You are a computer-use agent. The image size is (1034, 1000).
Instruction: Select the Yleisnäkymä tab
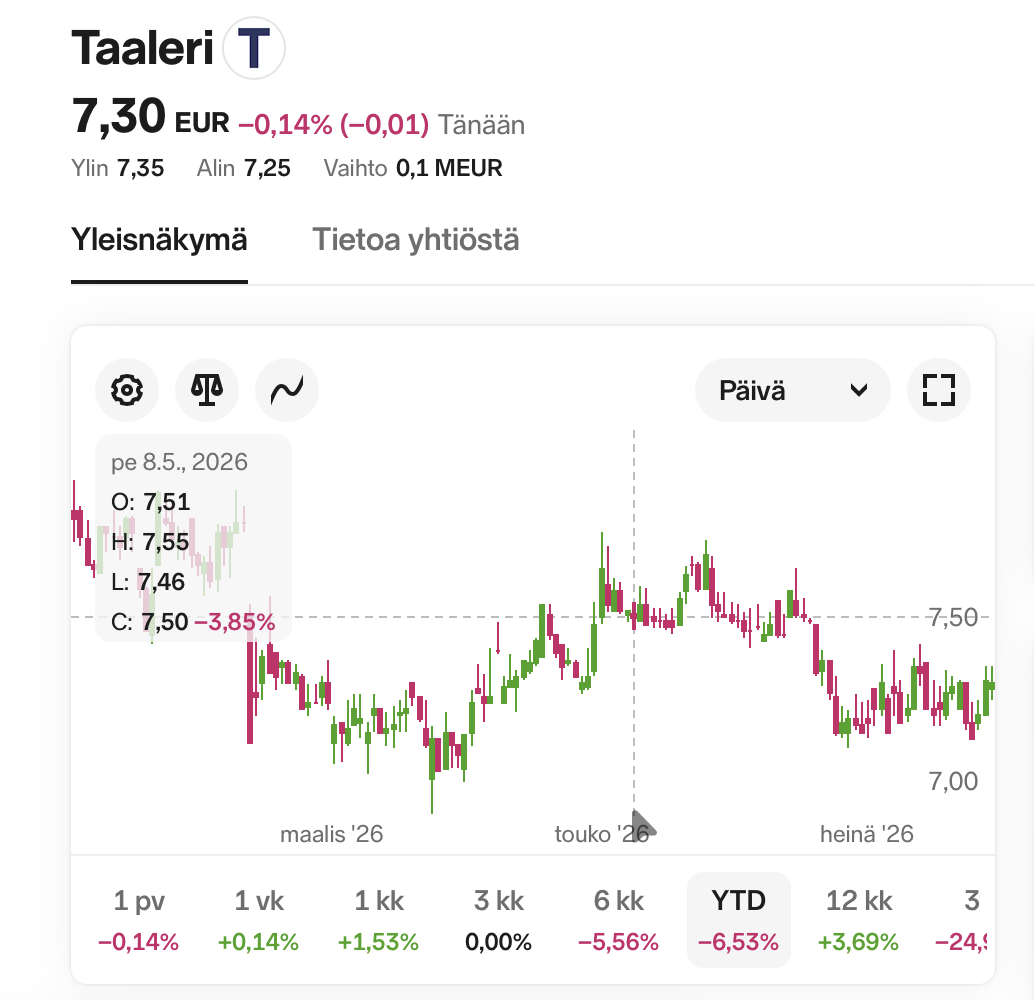point(159,239)
